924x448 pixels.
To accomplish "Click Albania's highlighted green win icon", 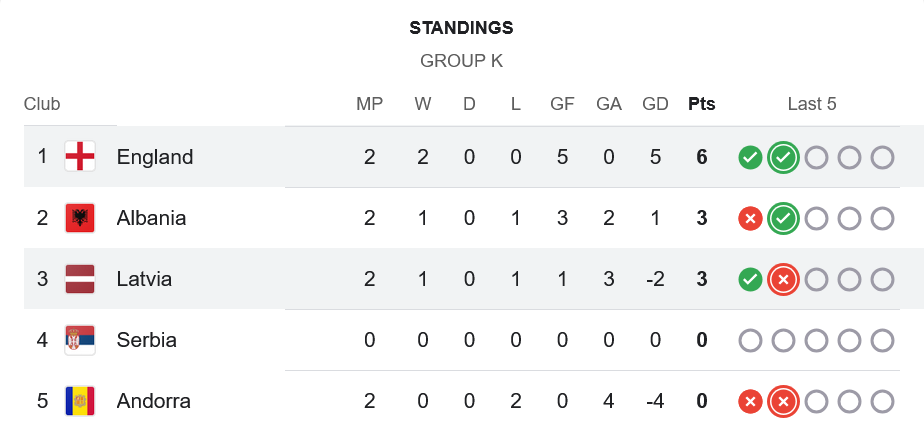I will coord(783,218).
